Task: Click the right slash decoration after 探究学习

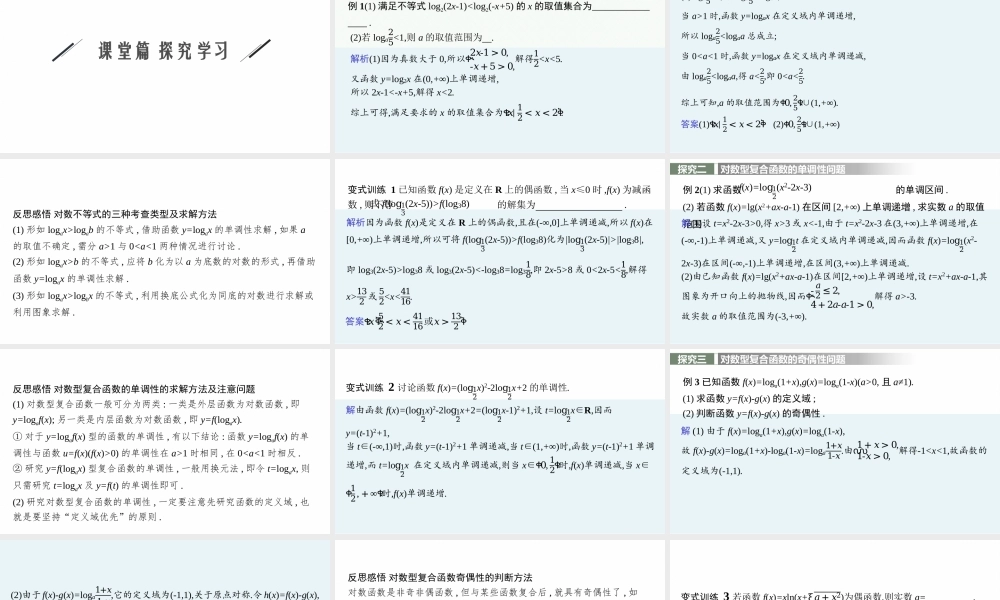Action: tap(255, 49)
